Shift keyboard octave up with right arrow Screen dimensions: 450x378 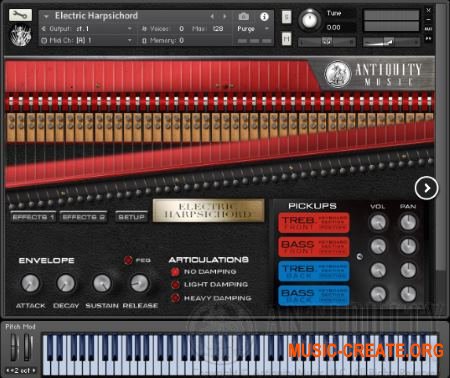(x=34, y=370)
